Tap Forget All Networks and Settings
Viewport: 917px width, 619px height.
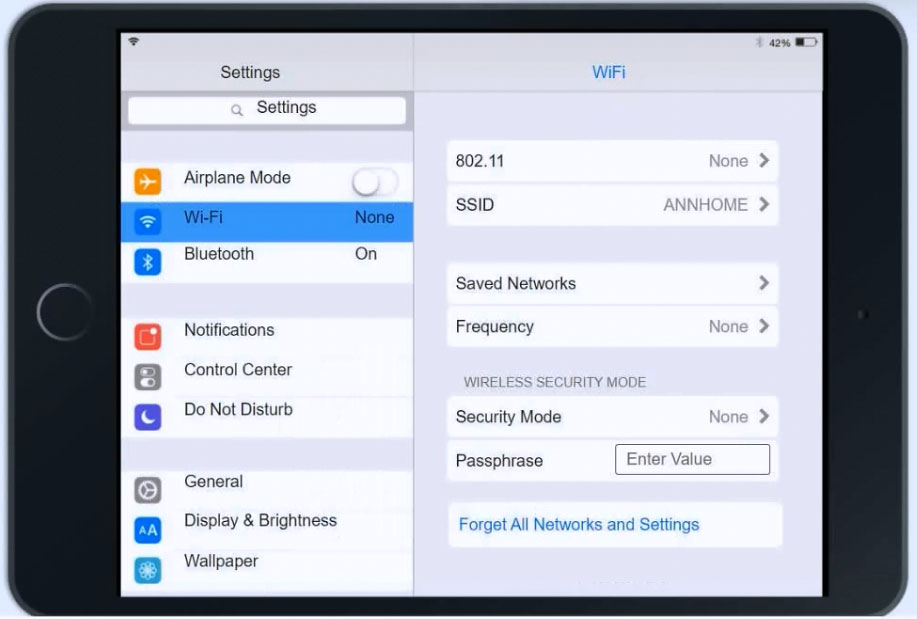(x=578, y=525)
